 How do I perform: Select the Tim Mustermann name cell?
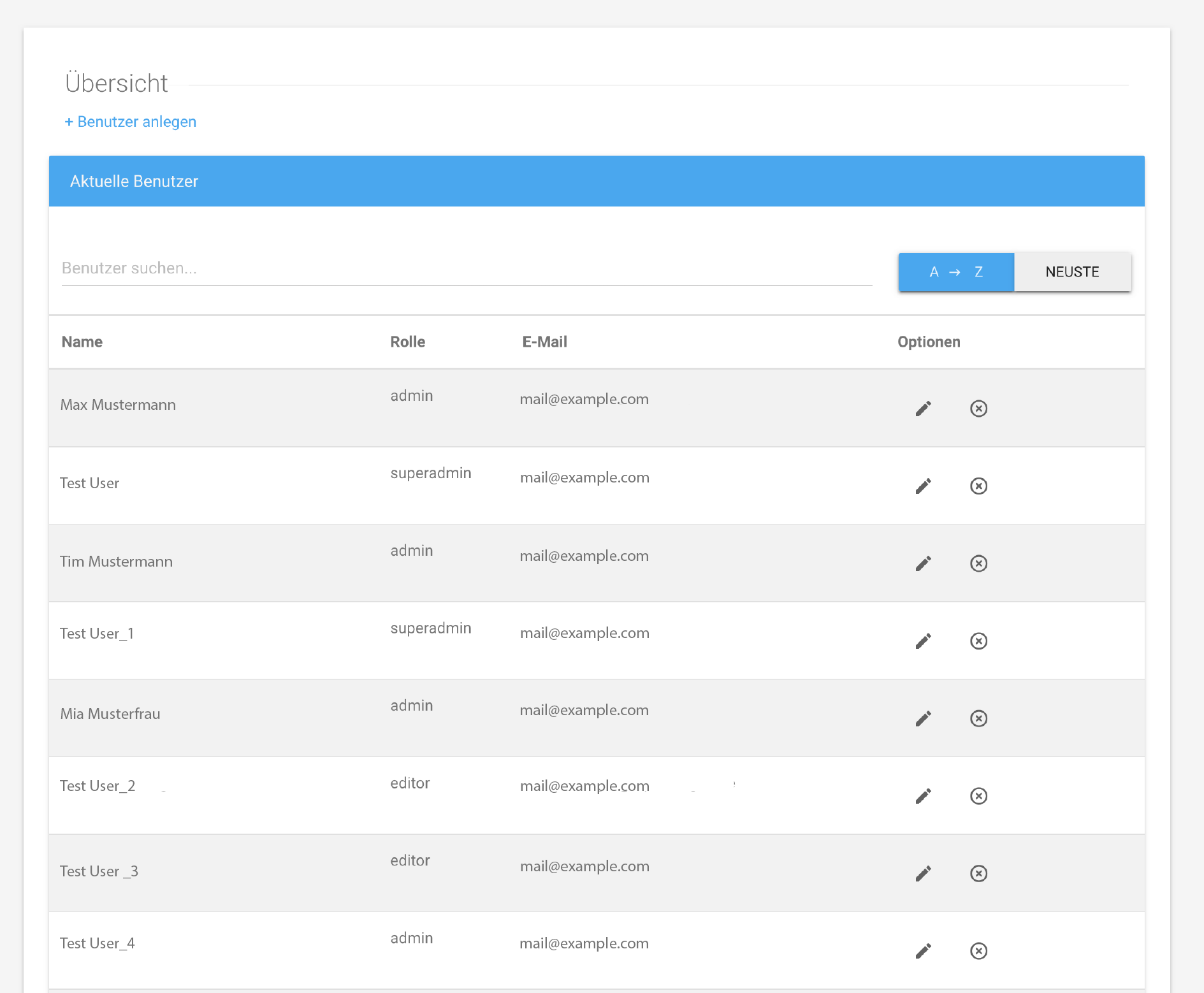[x=116, y=562]
